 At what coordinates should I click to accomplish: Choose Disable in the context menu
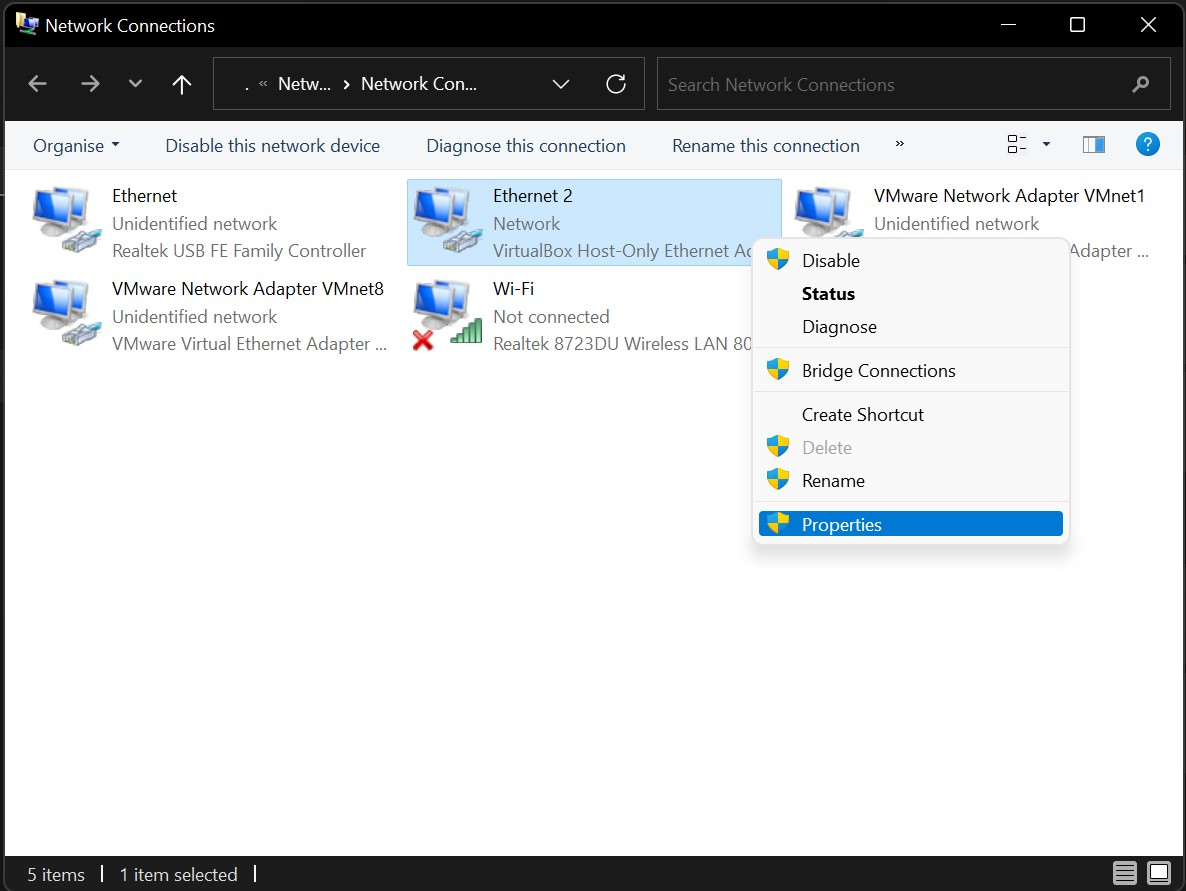coord(911,260)
